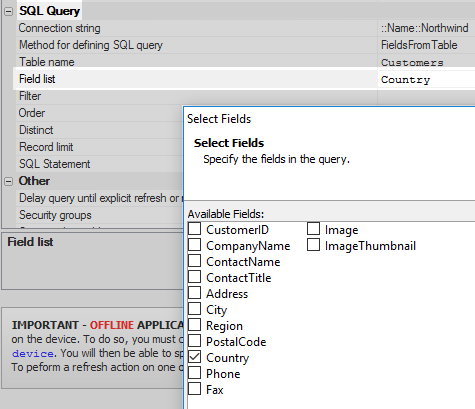Screen dimensions: 475x409
Task: Check the CustomerID field checkbox
Action: tap(195, 229)
